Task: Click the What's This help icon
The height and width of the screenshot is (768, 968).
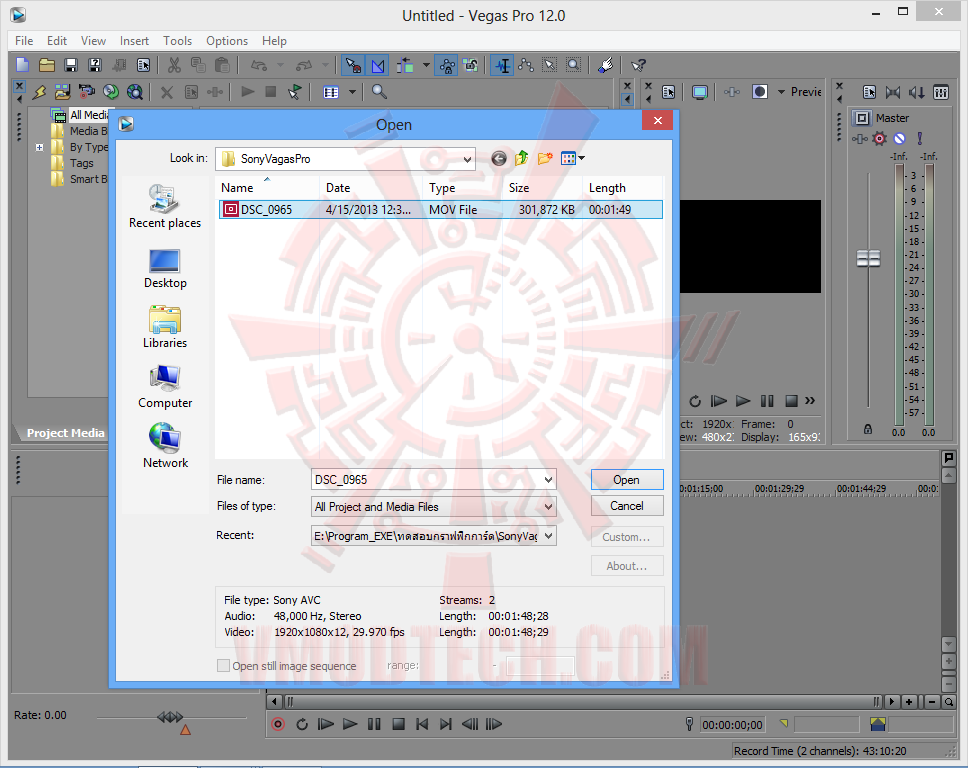Action: 638,65
